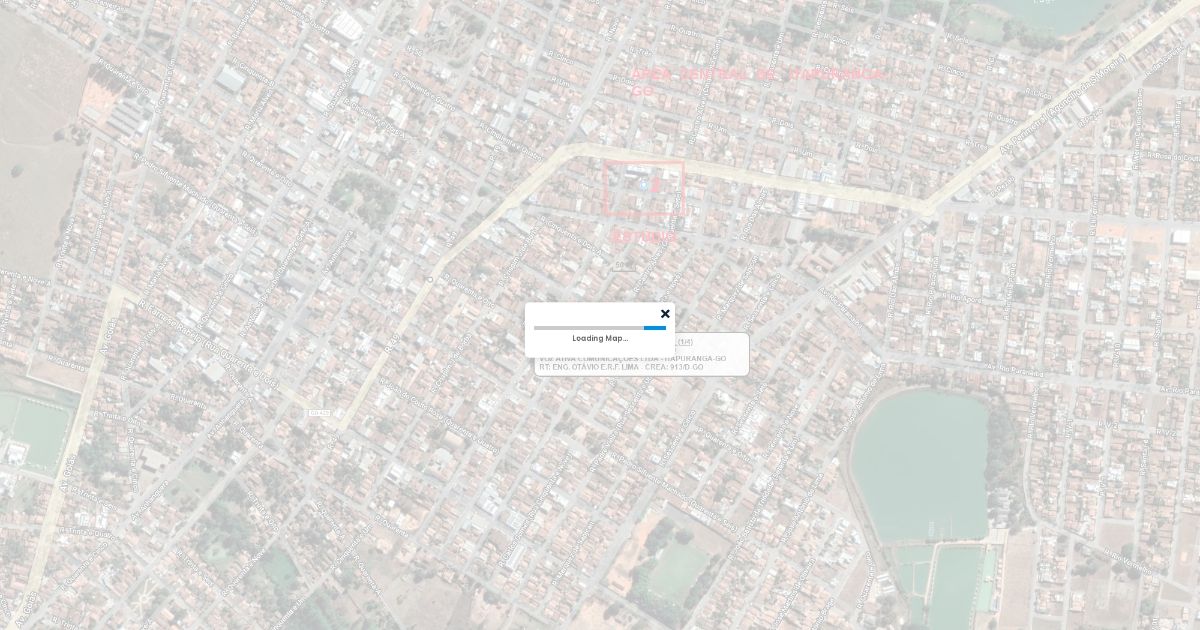Viewport: 1200px width, 630px height.
Task: Click the tree-covered park square
Action: click(364, 196)
